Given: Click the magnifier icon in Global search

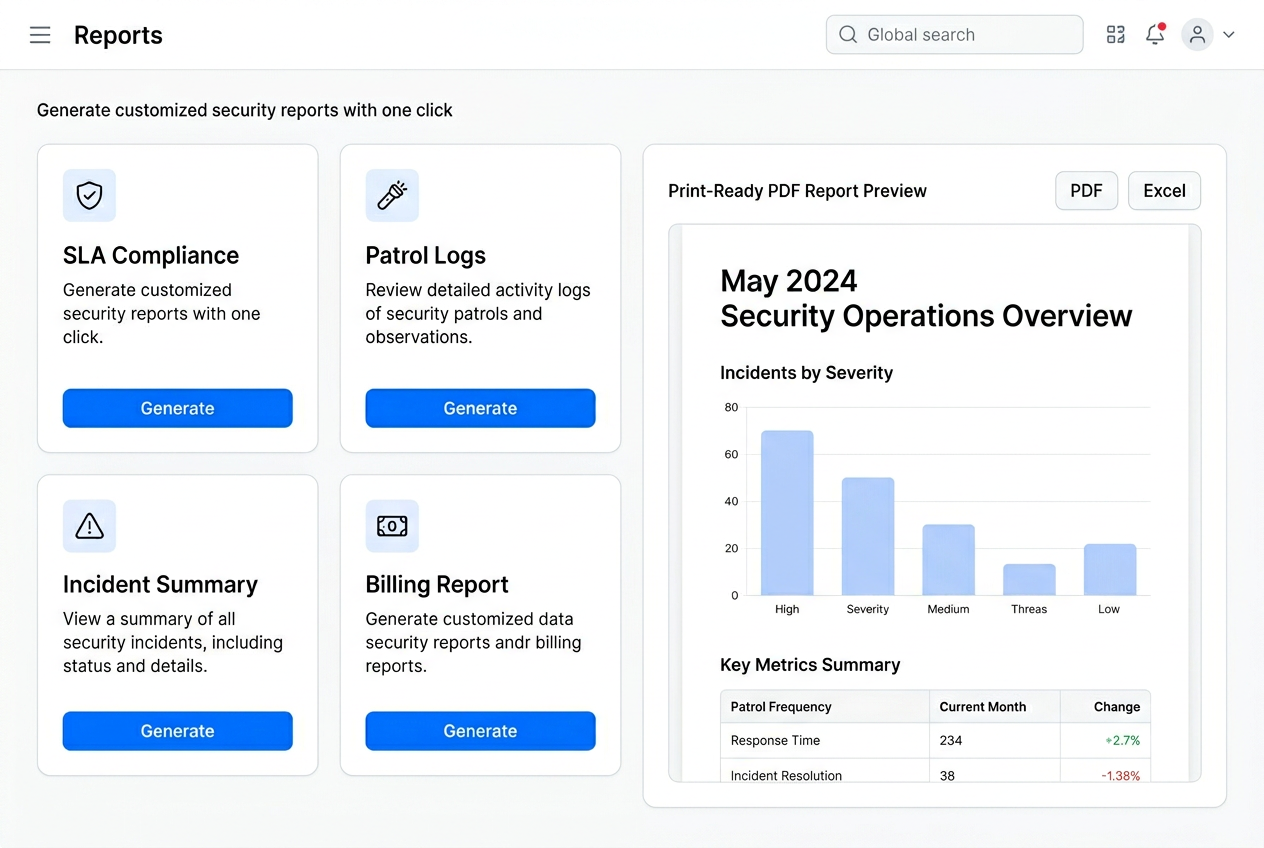Looking at the screenshot, I should point(848,35).
